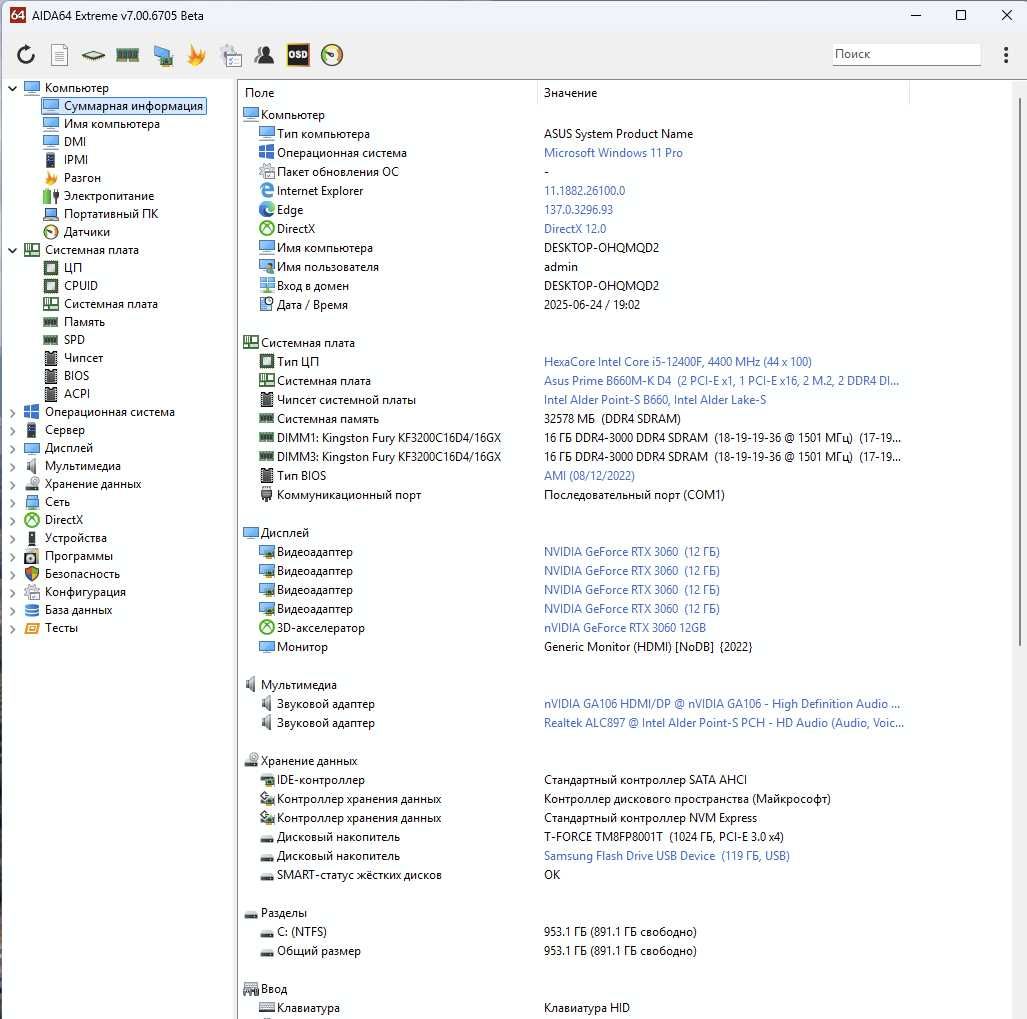Expand the Дисплей tree node
Screen dimensions: 1027x1019
[12, 449]
